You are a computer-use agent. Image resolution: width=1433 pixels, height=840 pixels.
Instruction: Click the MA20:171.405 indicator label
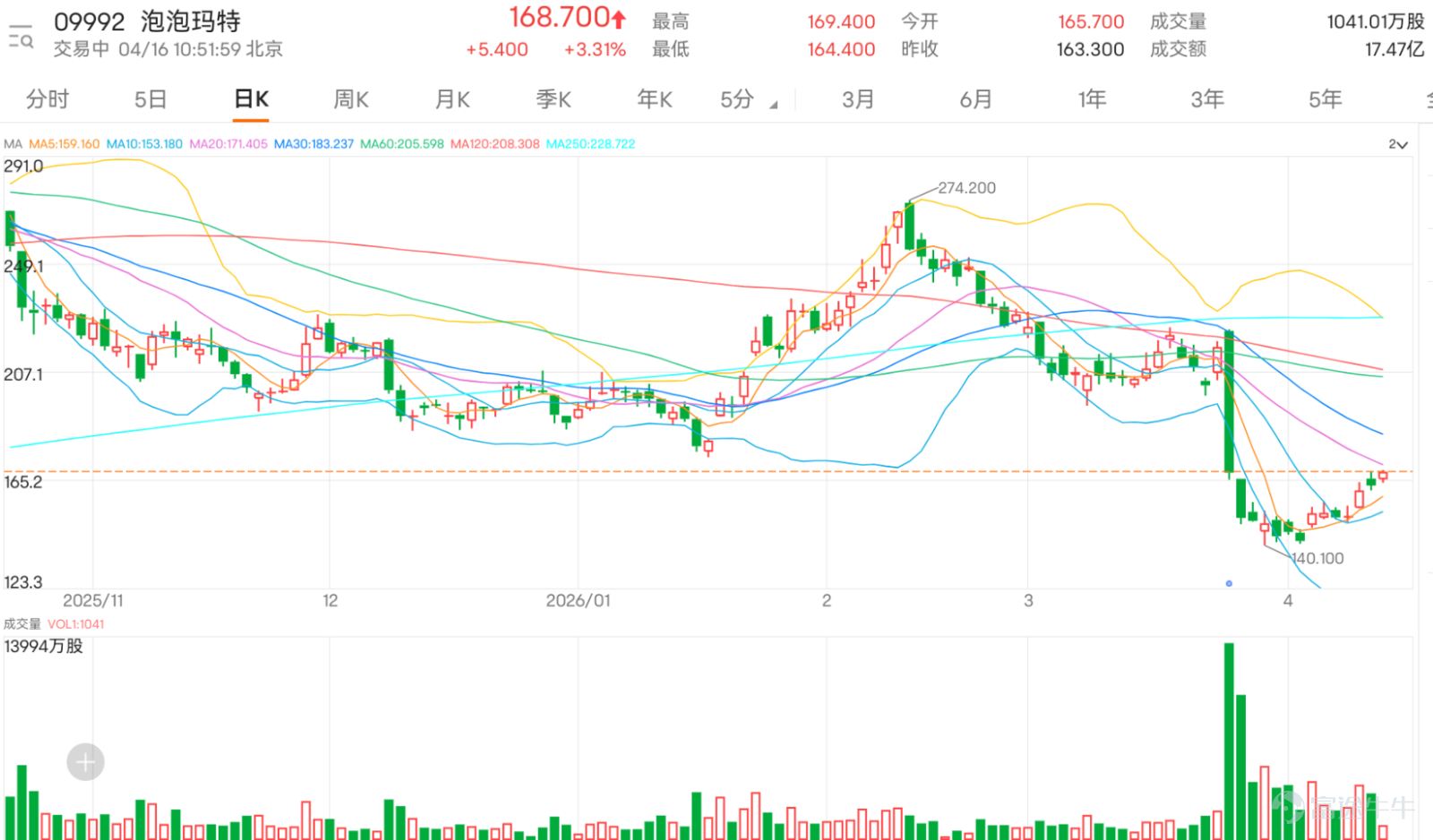[x=228, y=144]
